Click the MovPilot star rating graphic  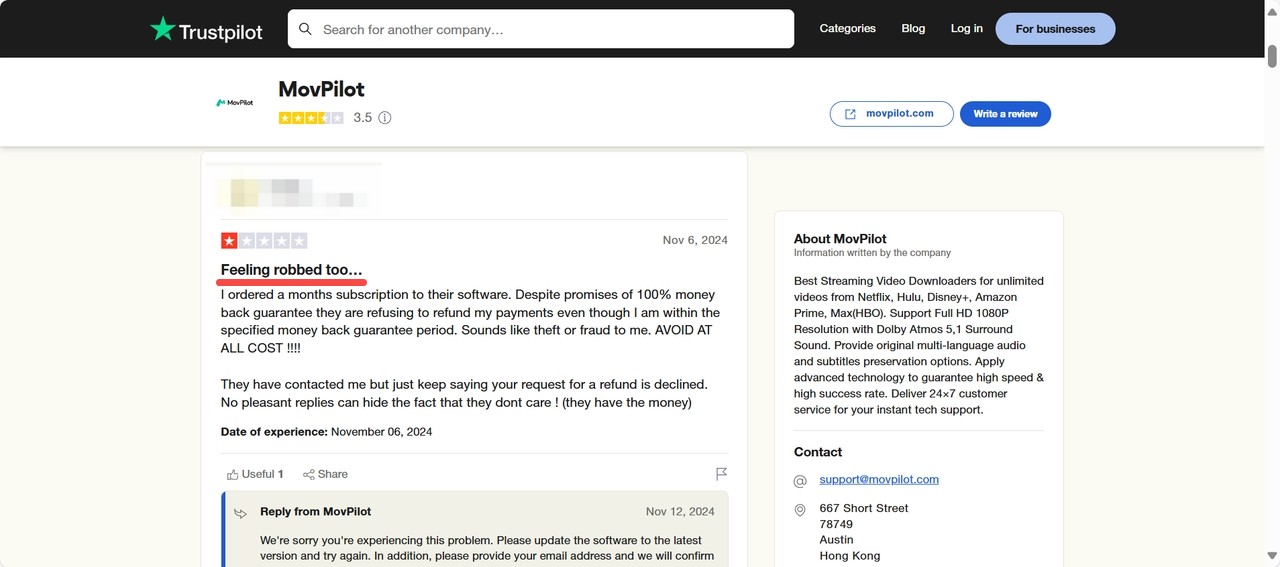(311, 118)
